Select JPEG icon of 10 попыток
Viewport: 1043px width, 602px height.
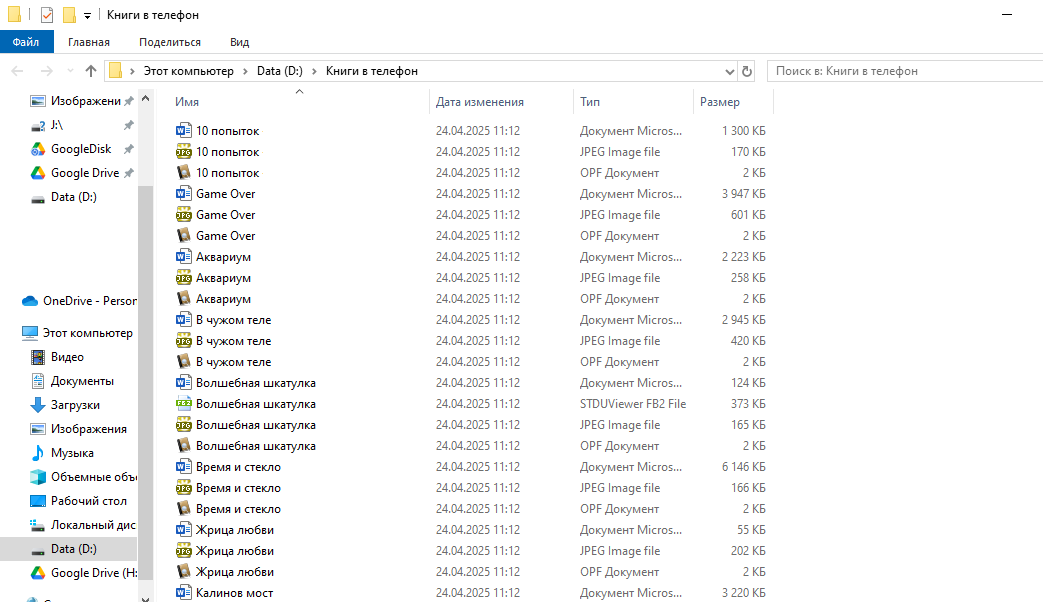184,152
